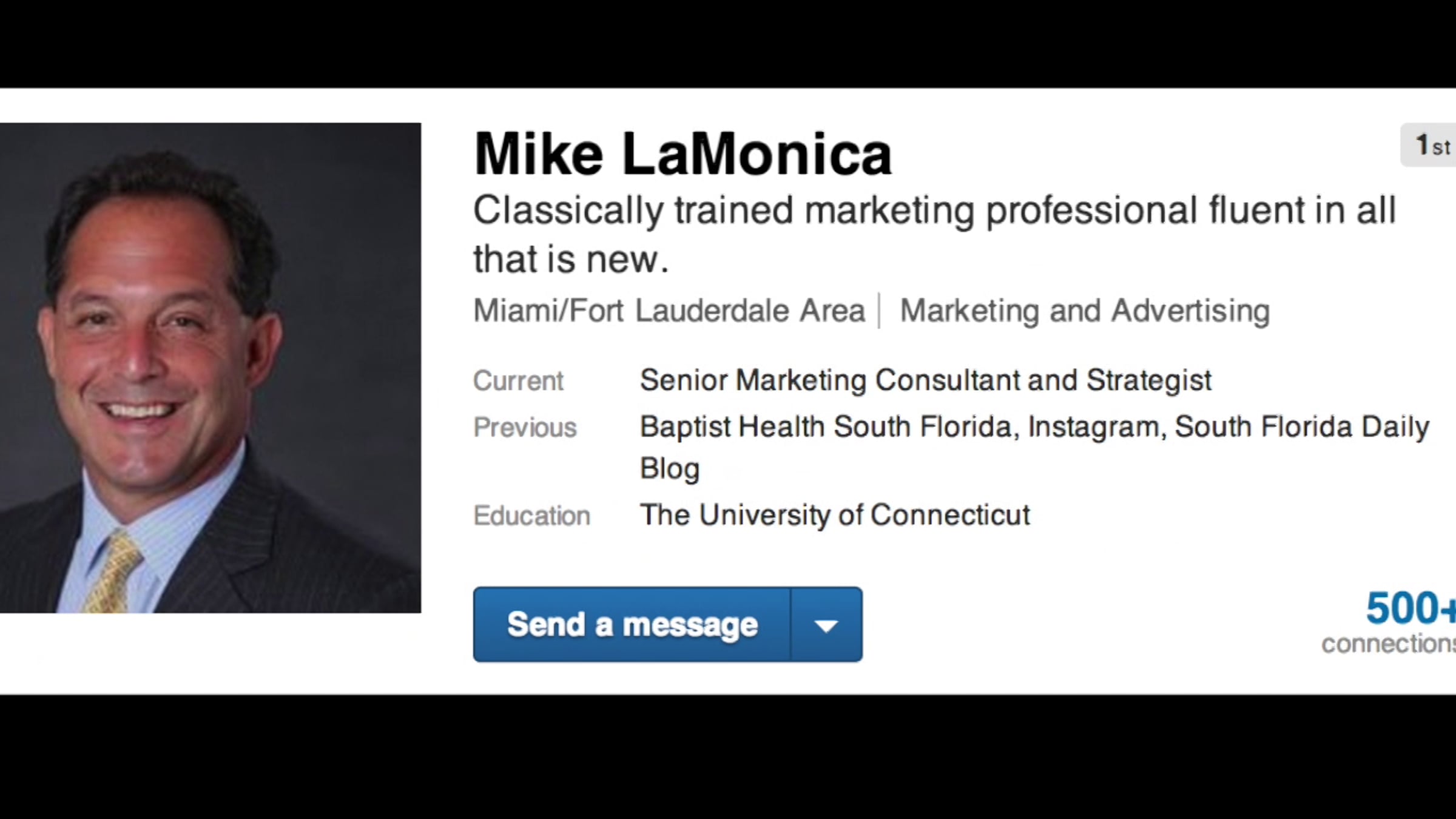
Task: Open the Send a message dropdown arrow
Action: click(826, 625)
